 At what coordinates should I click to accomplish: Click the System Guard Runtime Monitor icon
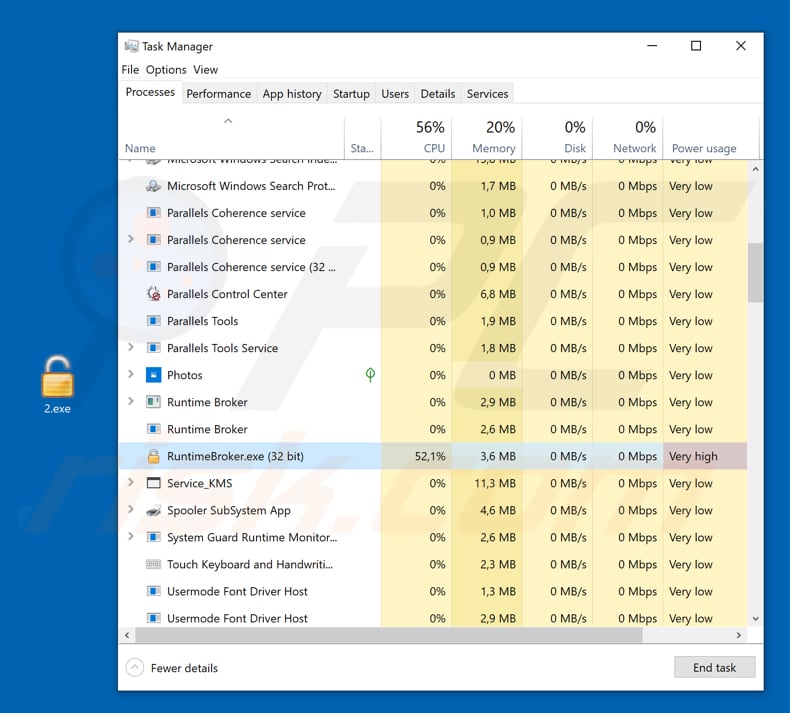pyautogui.click(x=154, y=537)
